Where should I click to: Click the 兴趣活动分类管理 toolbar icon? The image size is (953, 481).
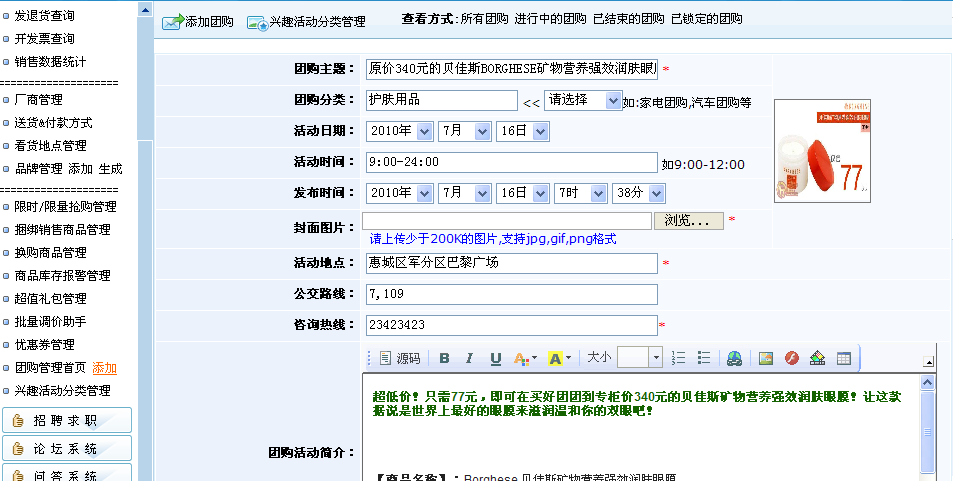(x=258, y=22)
